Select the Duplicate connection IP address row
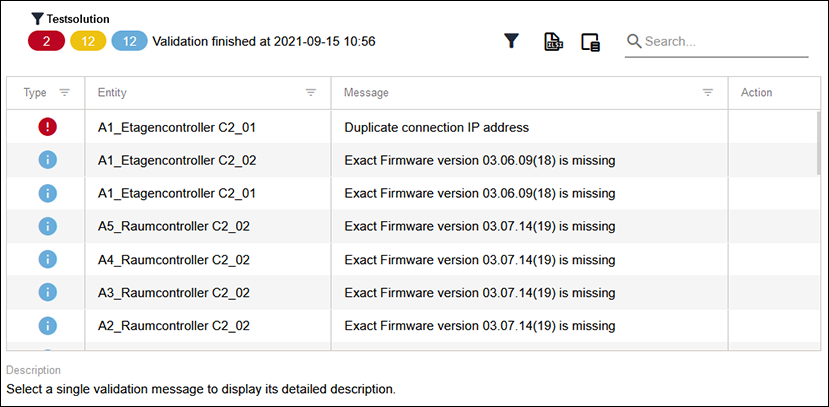Viewport: 829px width, 407px height. coord(411,127)
